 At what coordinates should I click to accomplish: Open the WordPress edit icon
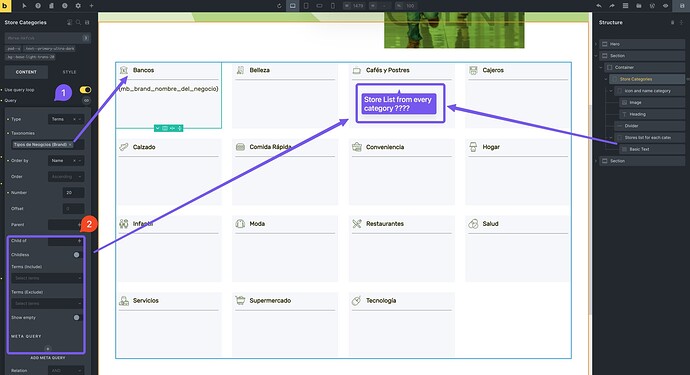[652, 6]
